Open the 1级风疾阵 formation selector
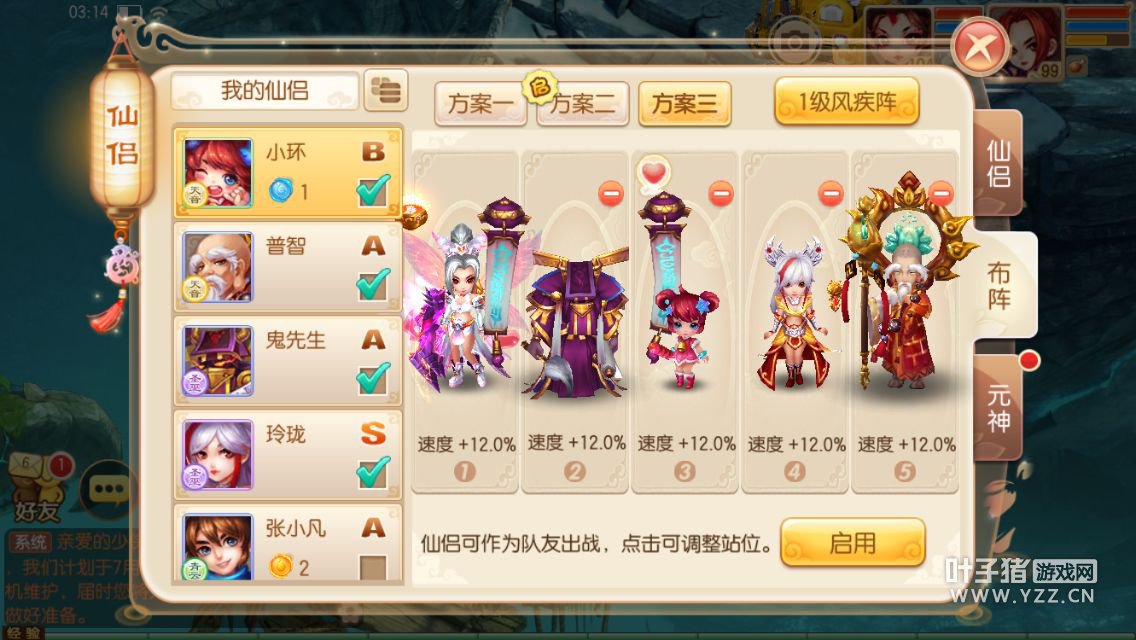1136x640 pixels. point(847,101)
